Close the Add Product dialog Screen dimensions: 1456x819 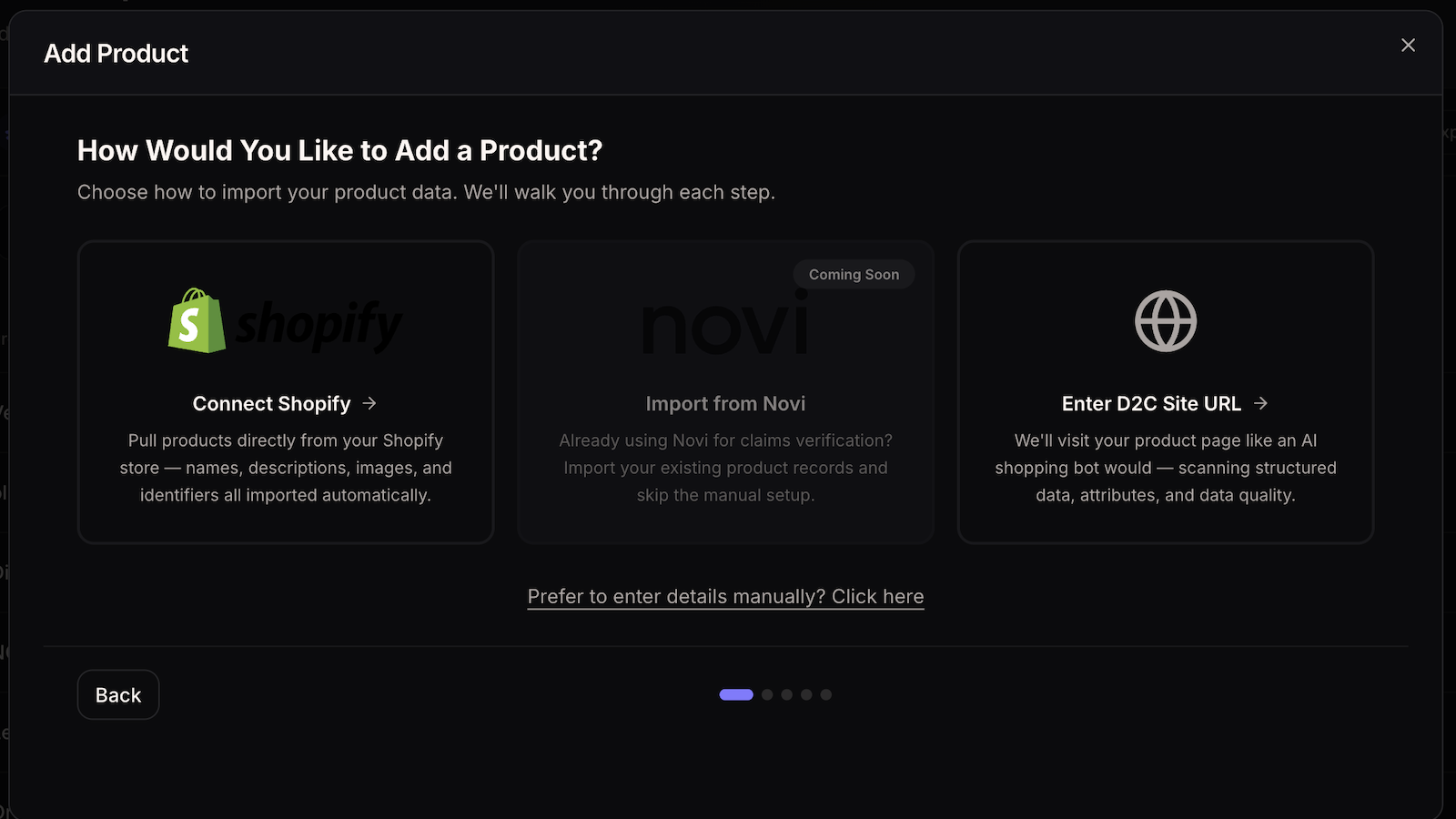1408,45
